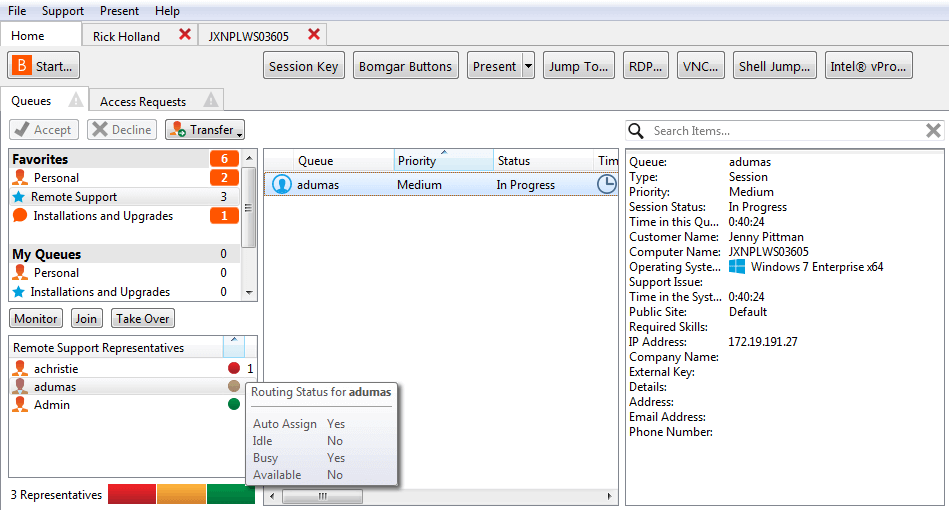Open the Transfer dropdown button
The height and width of the screenshot is (510, 949).
point(205,130)
